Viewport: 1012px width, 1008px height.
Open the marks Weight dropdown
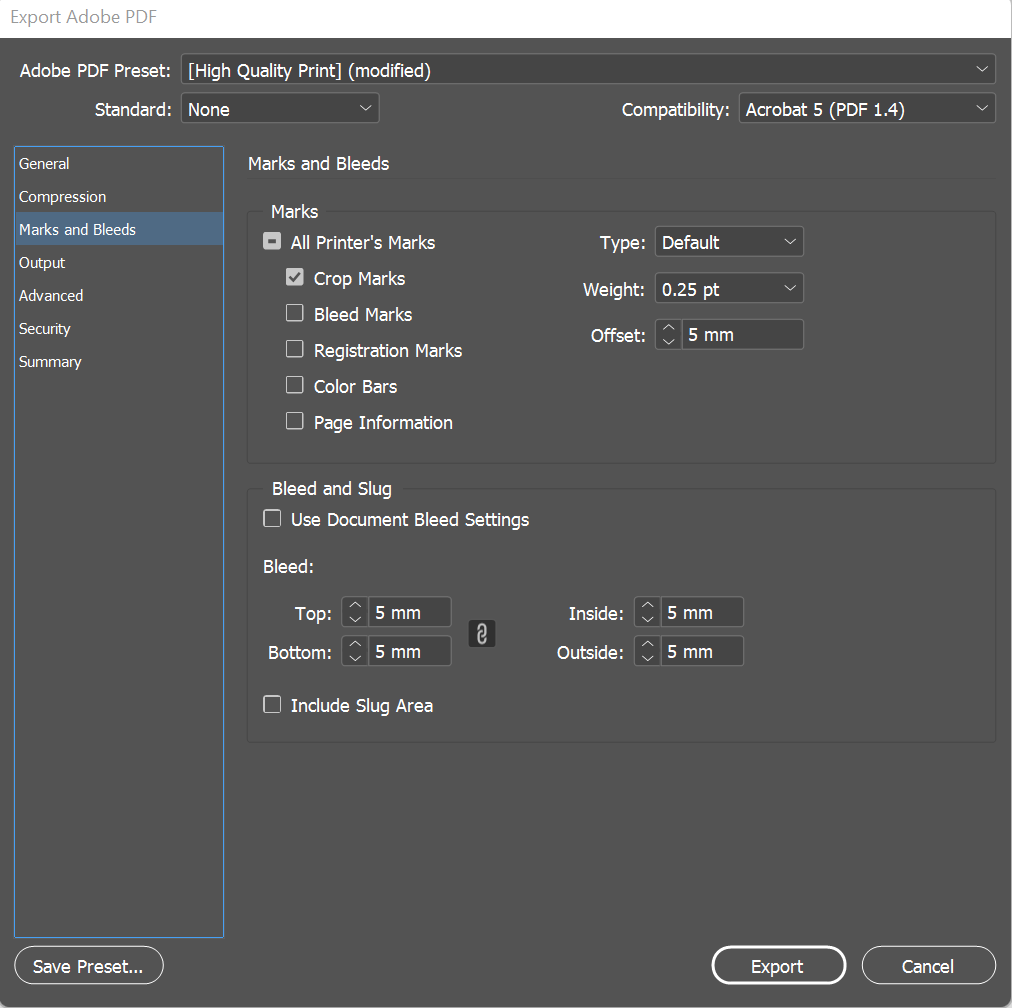click(729, 289)
